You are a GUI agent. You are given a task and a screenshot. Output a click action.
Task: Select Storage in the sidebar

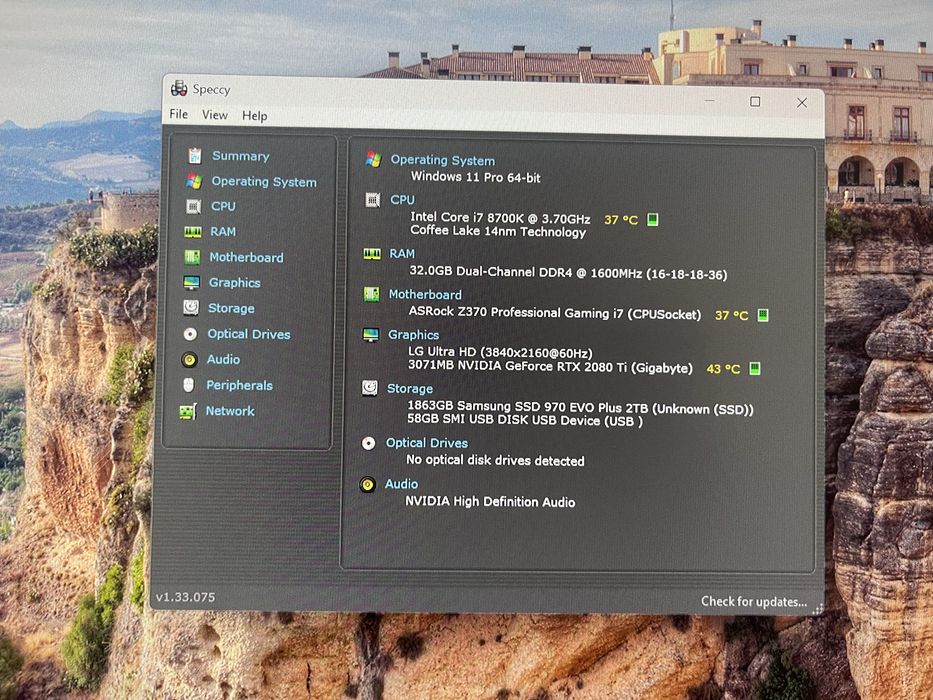(231, 308)
